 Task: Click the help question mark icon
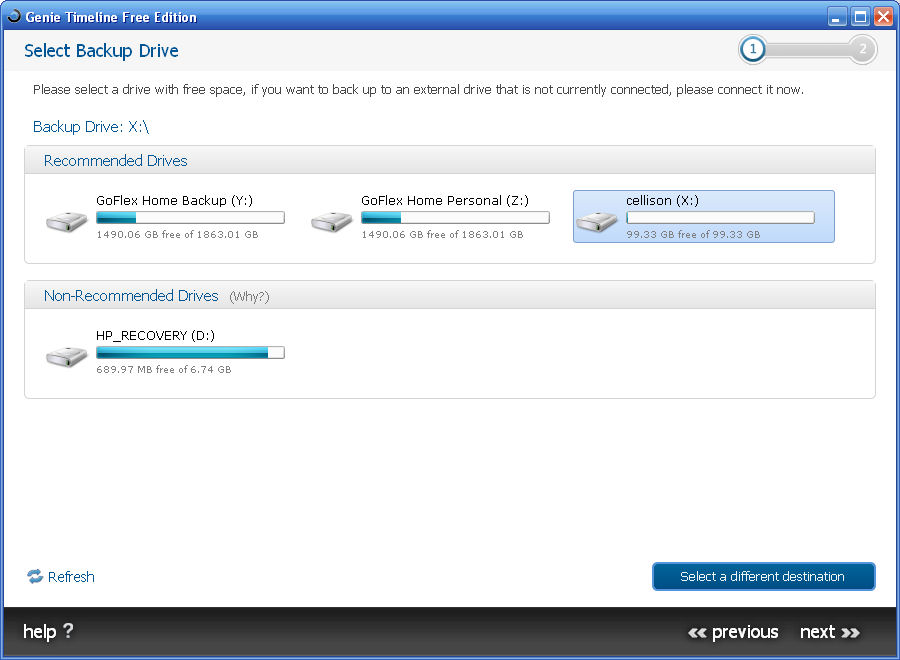click(x=68, y=631)
